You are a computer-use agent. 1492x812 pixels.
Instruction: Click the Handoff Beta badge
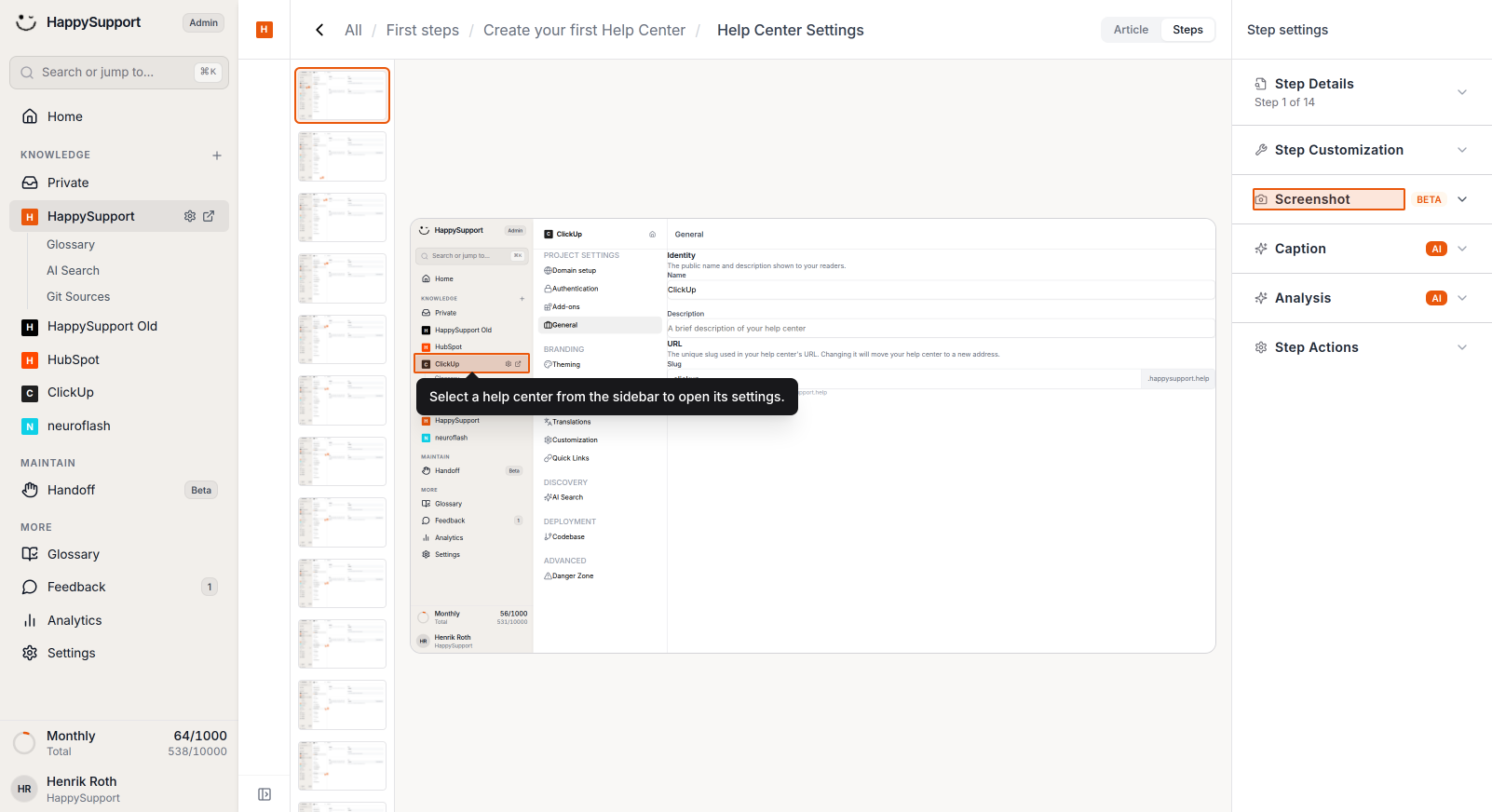tap(201, 490)
